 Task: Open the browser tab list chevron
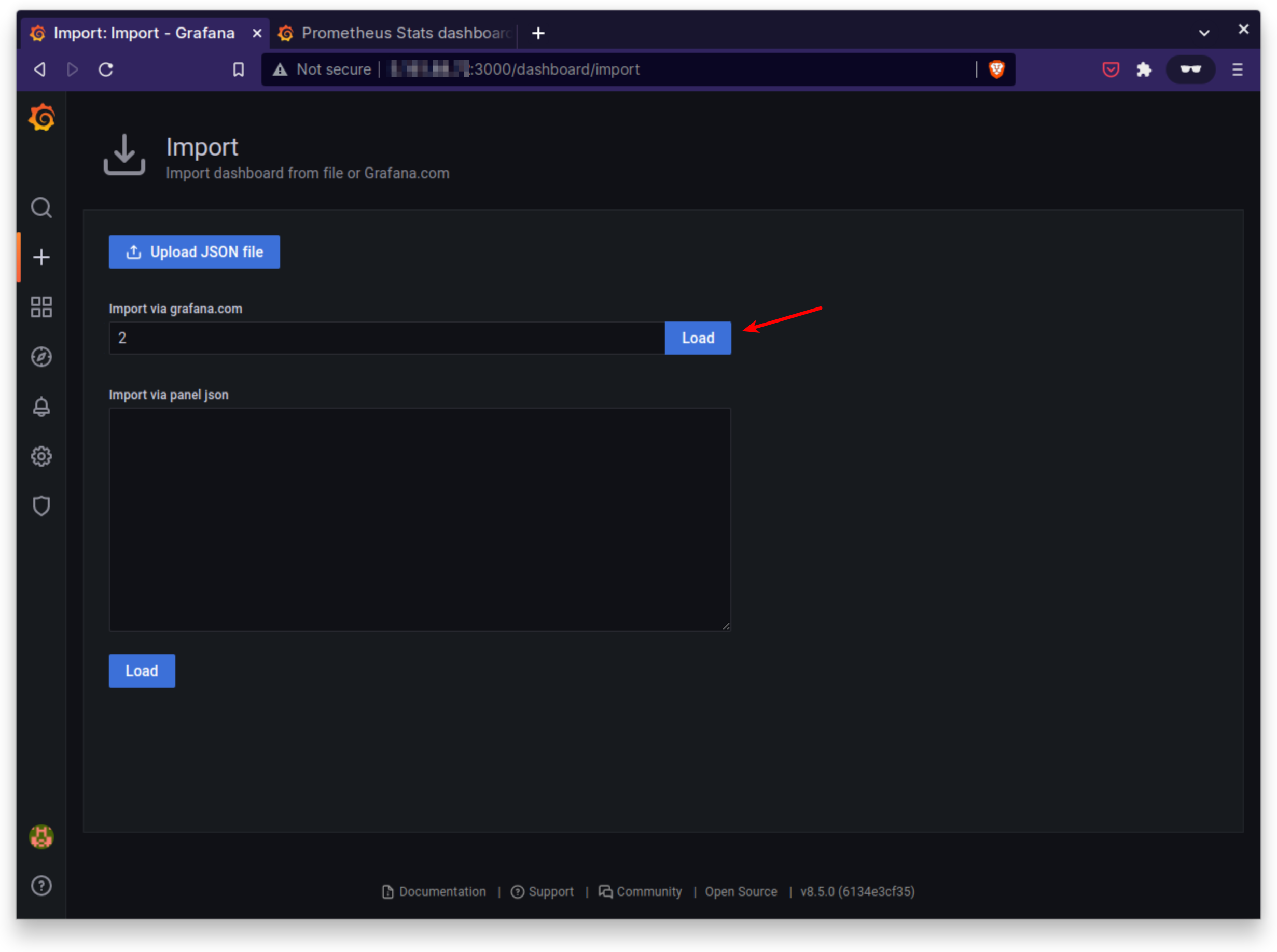point(1204,33)
